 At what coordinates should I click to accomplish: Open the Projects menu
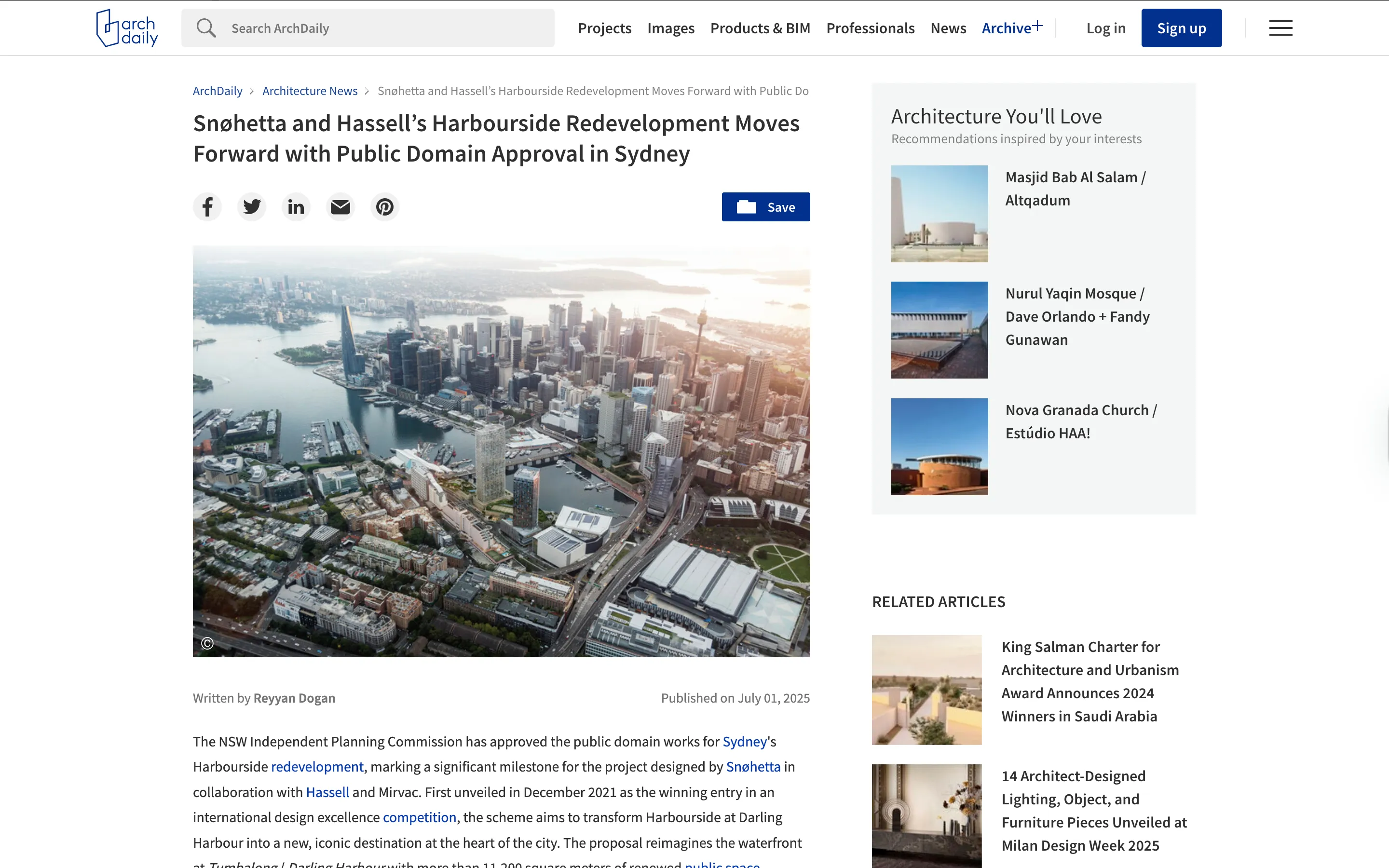coord(604,28)
